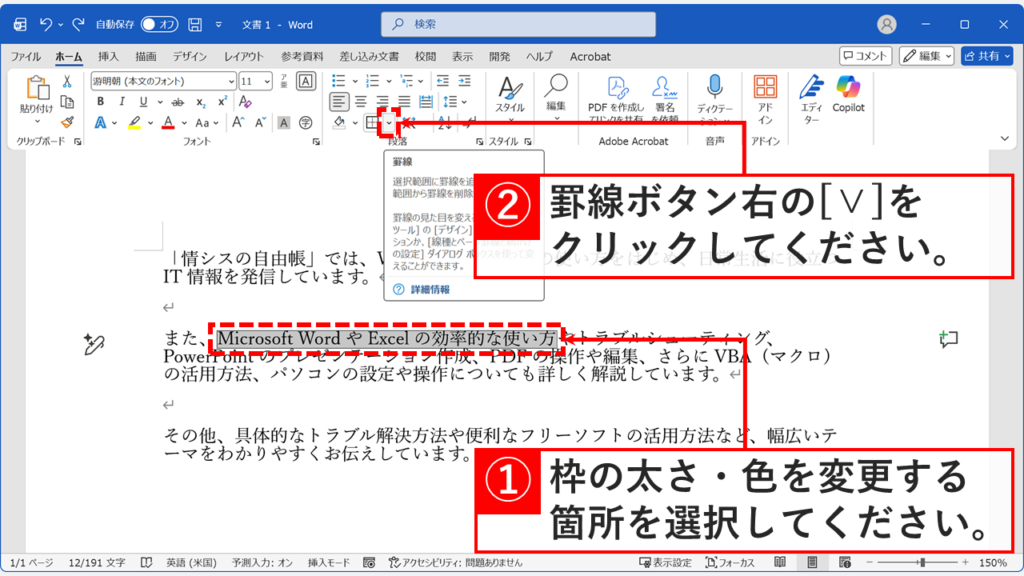Image resolution: width=1024 pixels, height=576 pixels.
Task: Select the center alignment icon
Action: pyautogui.click(x=361, y=101)
